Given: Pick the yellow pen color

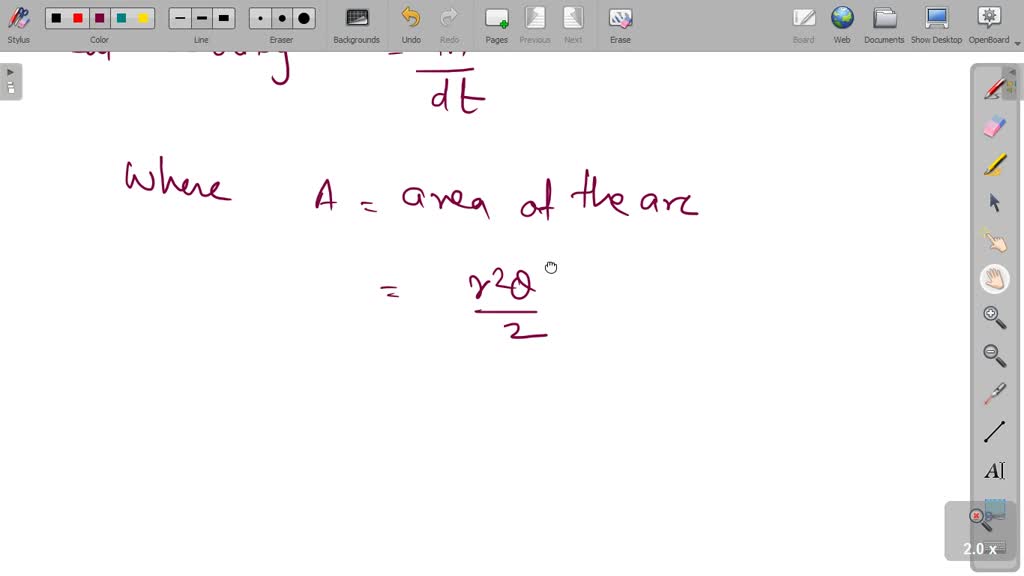Looking at the screenshot, I should [x=143, y=18].
